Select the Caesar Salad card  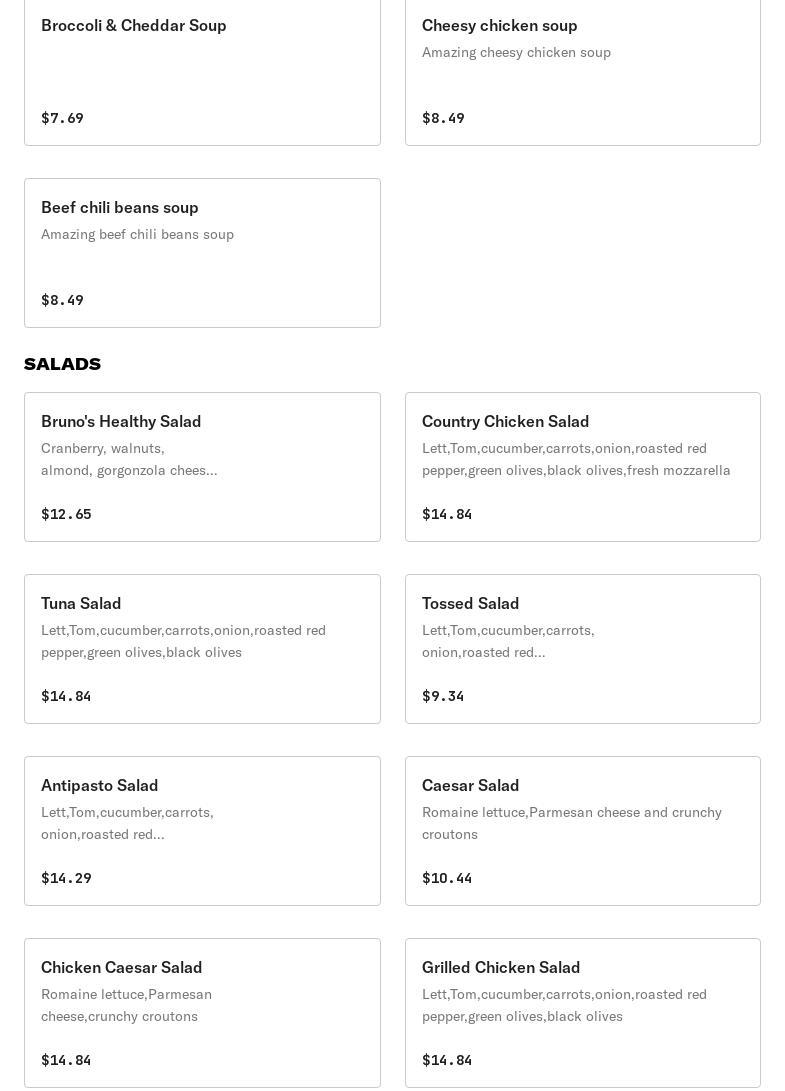tap(582, 831)
